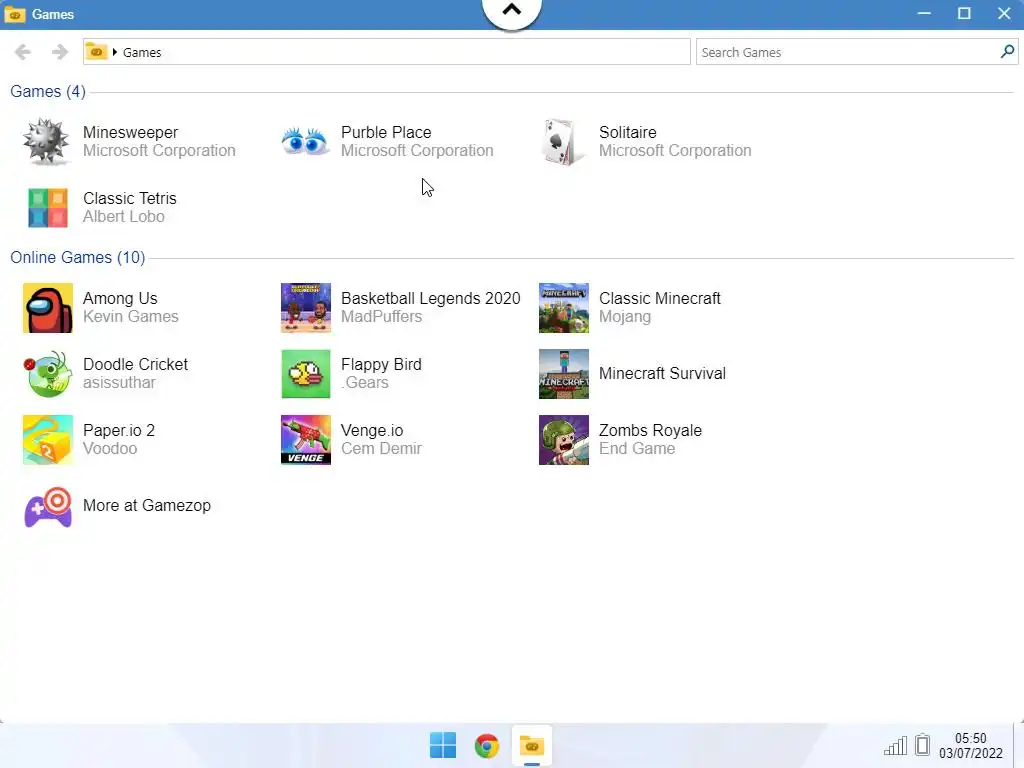
Task: Collapse the top toolbar chevron
Action: 511,10
